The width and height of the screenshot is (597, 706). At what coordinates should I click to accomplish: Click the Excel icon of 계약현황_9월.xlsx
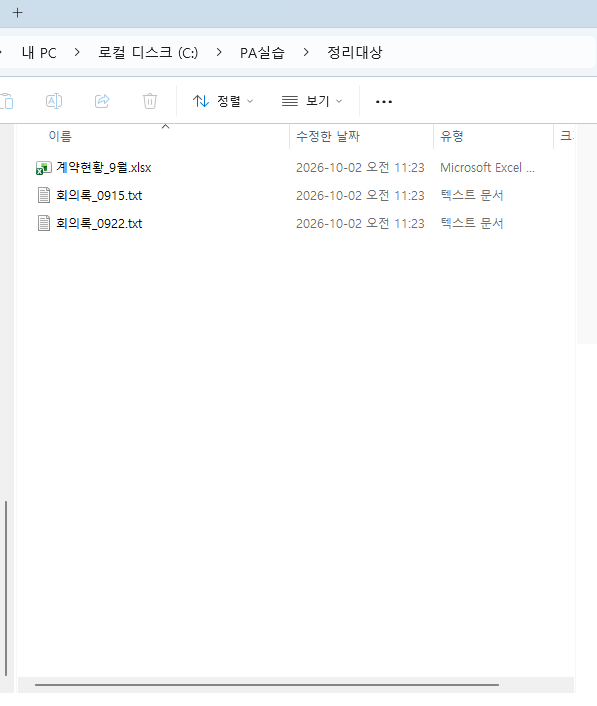(44, 168)
